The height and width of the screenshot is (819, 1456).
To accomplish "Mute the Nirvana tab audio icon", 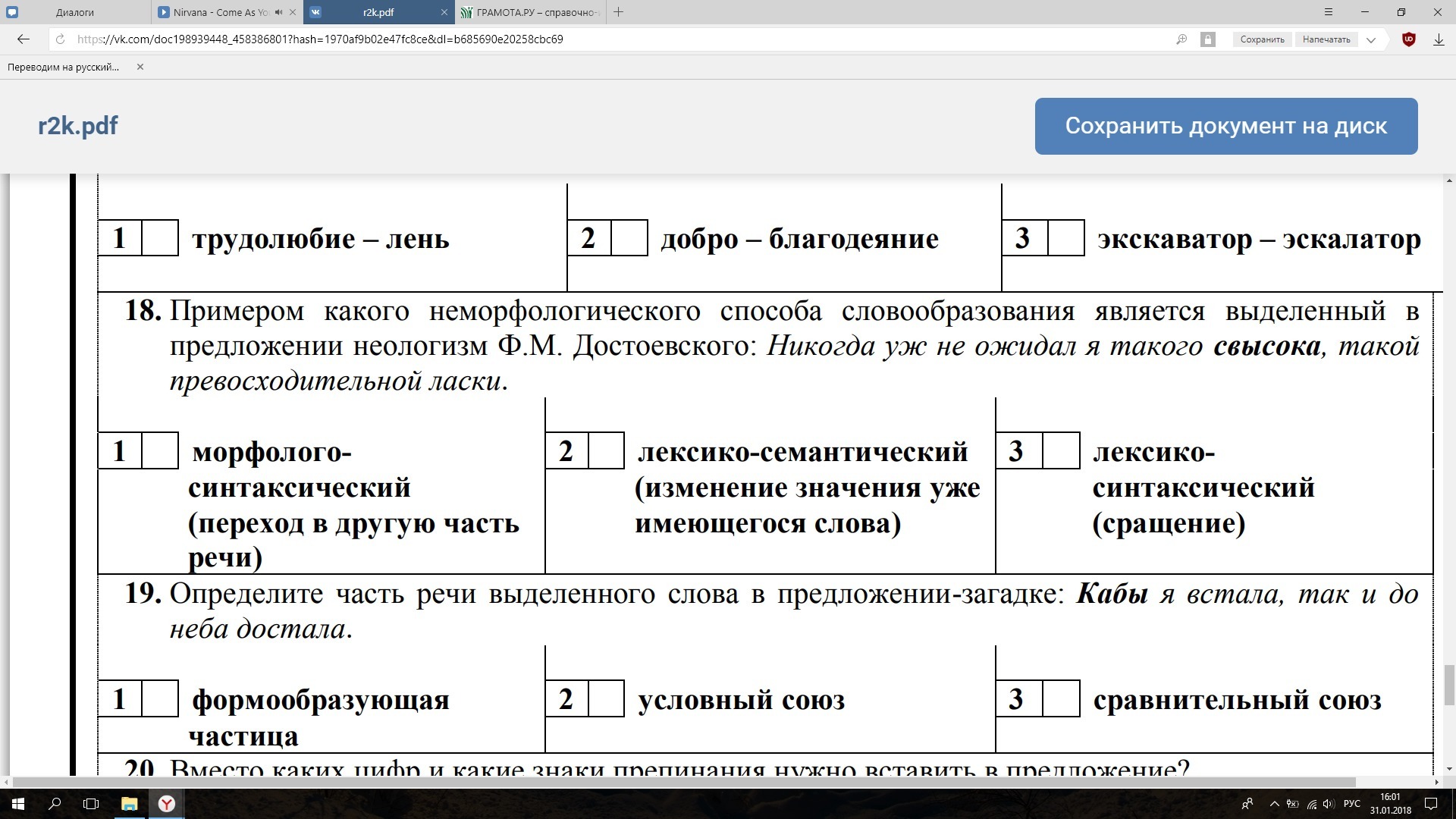I will click(x=278, y=12).
